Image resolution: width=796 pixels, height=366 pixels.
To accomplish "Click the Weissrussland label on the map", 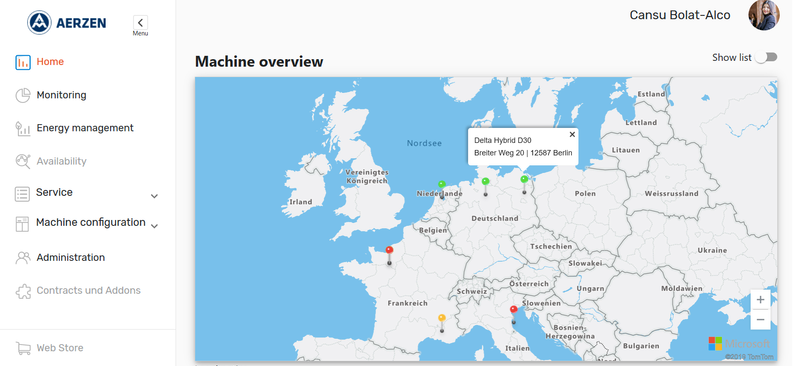I will (672, 193).
